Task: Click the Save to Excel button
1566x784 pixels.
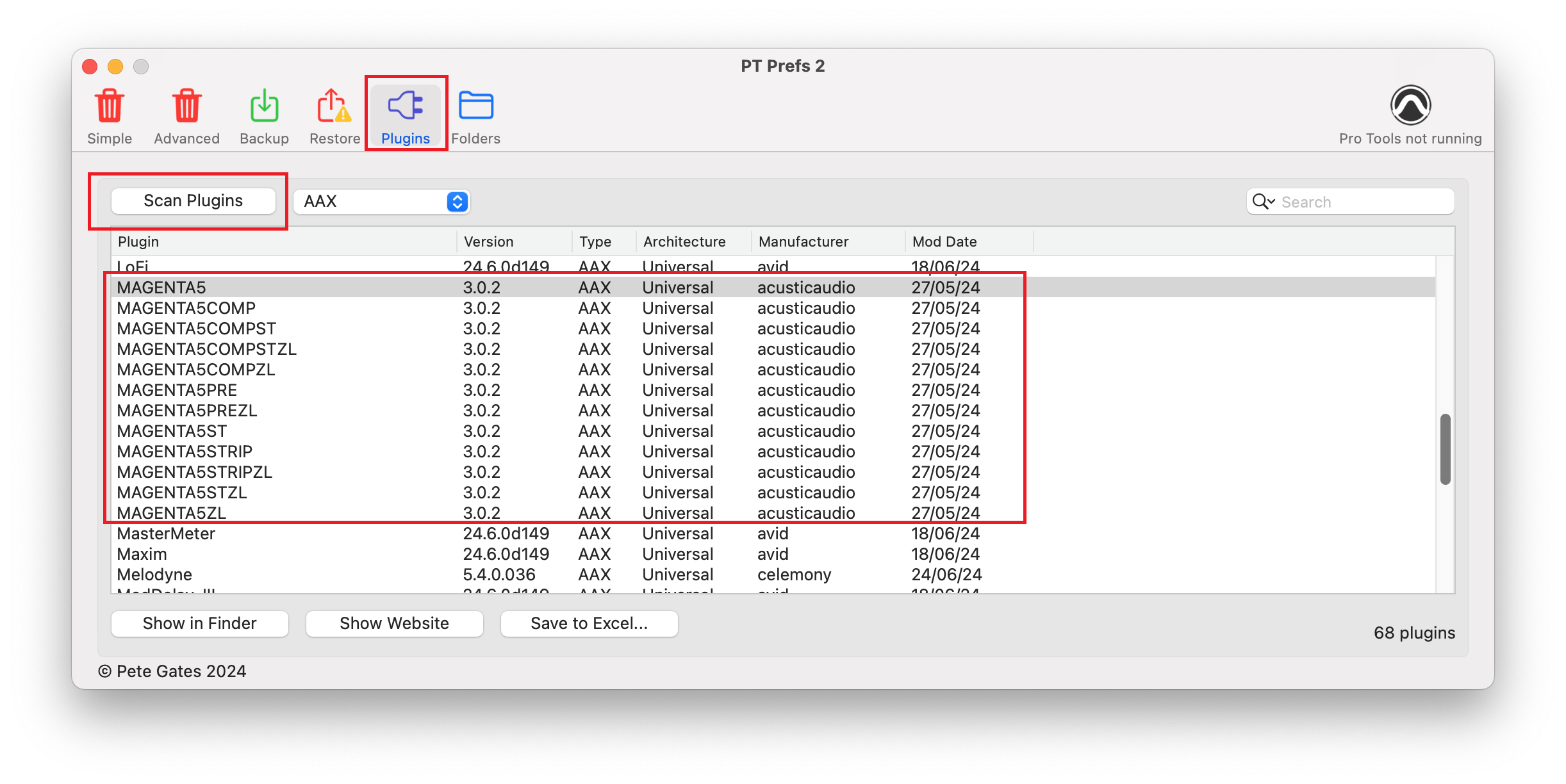Action: pos(589,623)
